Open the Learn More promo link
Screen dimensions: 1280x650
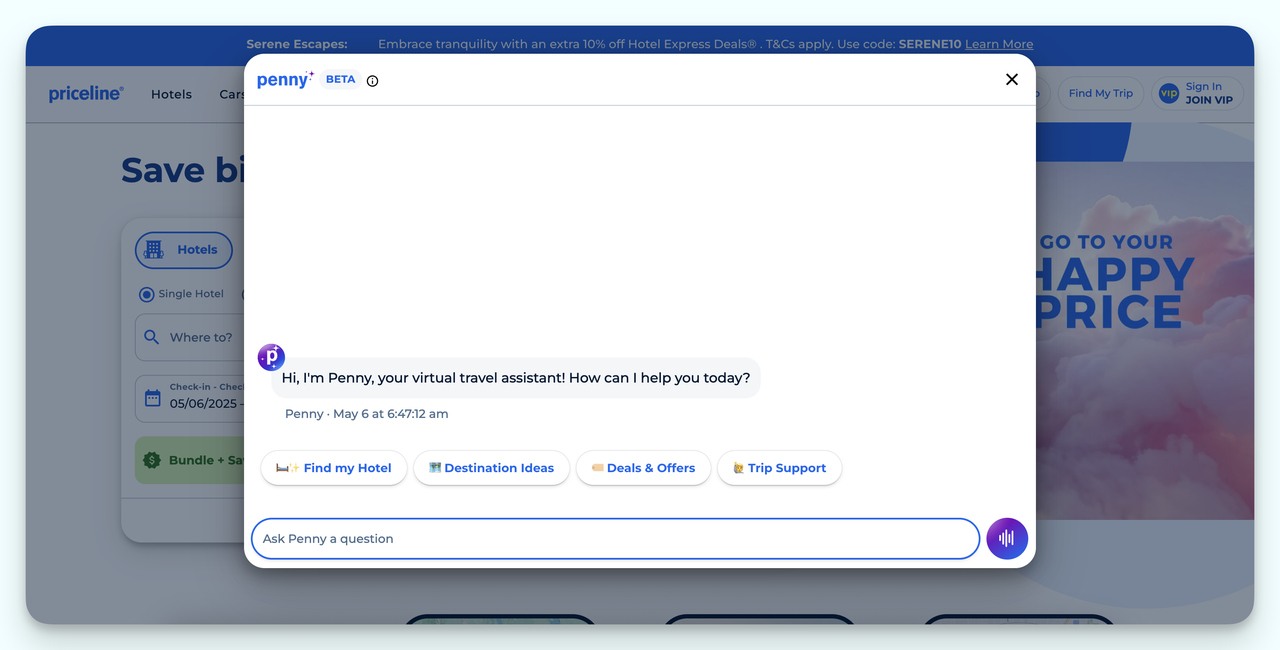click(x=999, y=44)
